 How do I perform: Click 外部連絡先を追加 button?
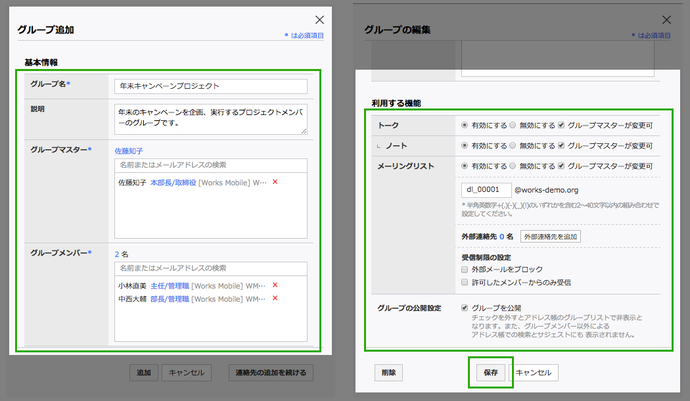pyautogui.click(x=551, y=236)
